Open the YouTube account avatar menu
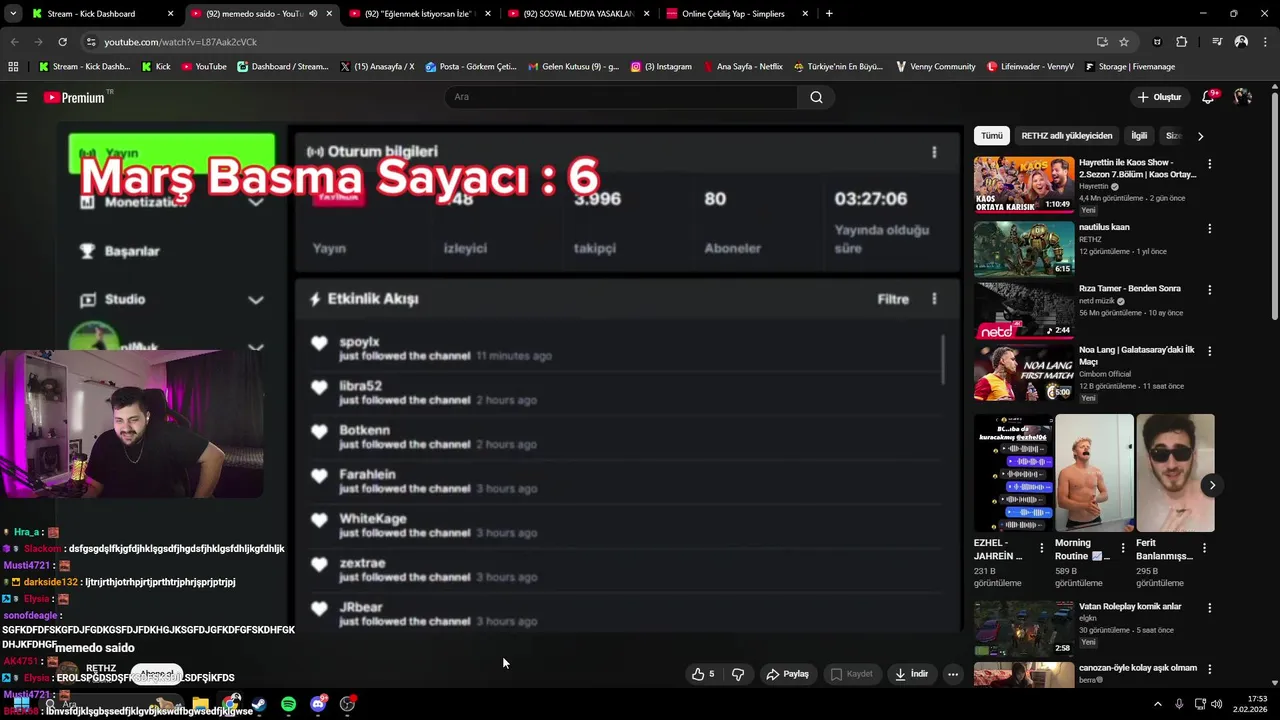This screenshot has width=1280, height=720. coord(1243,97)
